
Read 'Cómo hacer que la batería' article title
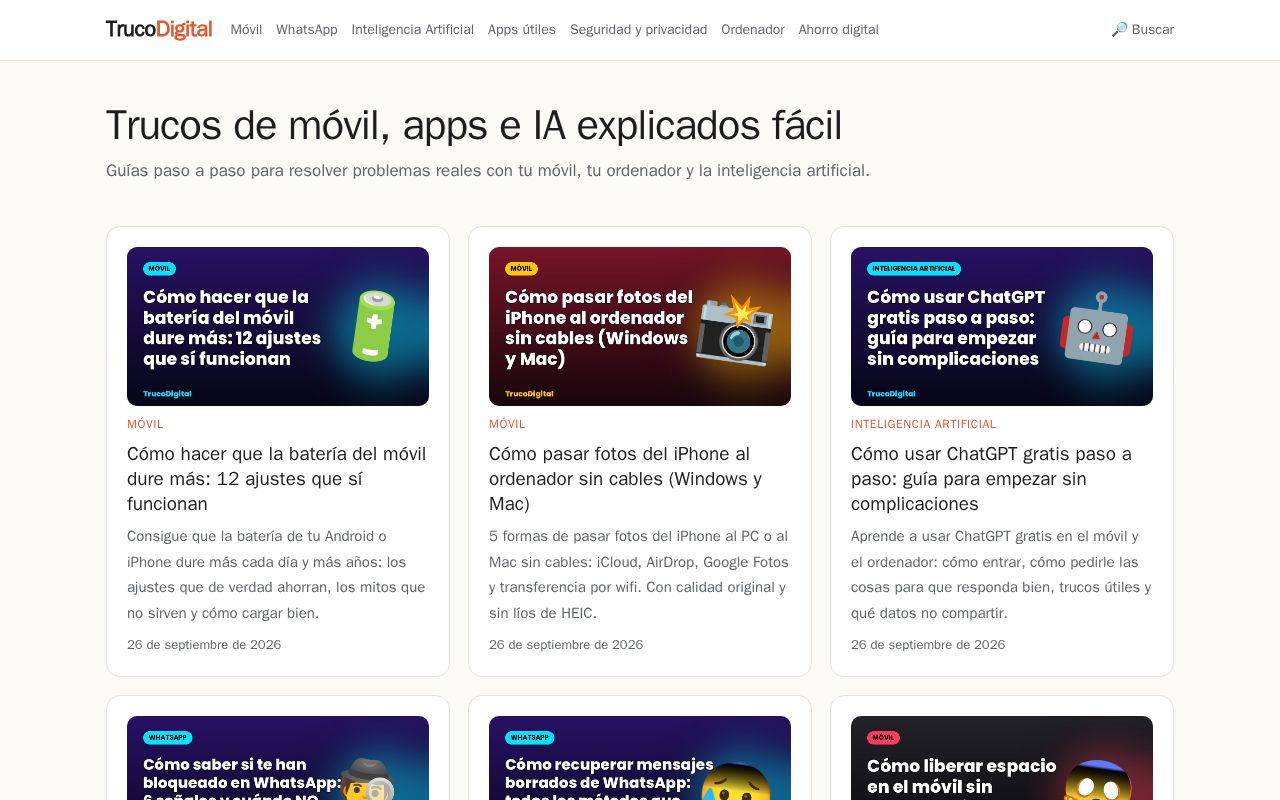pyautogui.click(x=277, y=479)
